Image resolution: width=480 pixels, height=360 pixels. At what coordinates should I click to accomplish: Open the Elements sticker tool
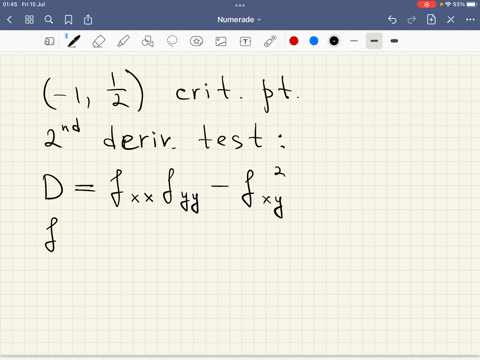pyautogui.click(x=196, y=41)
